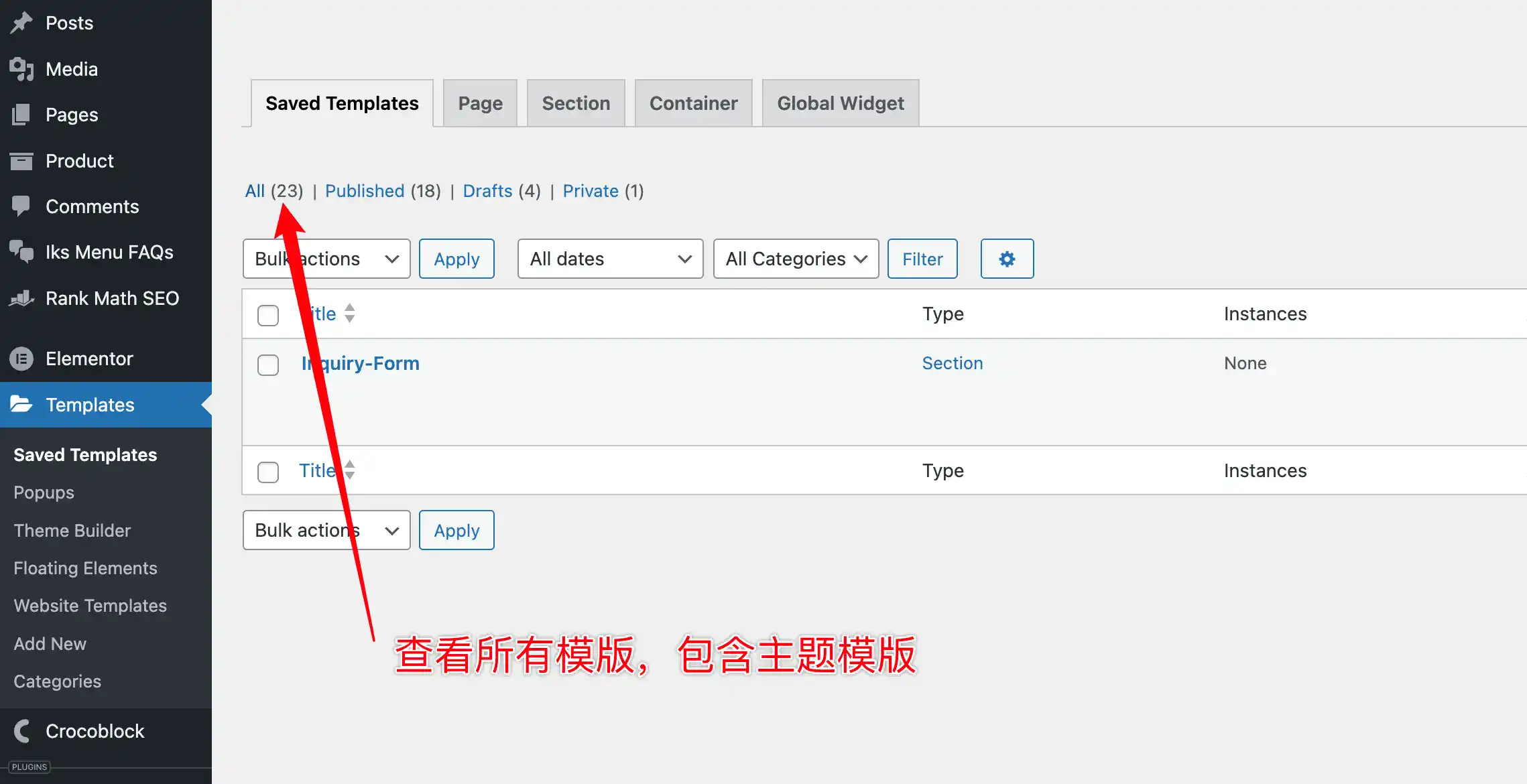Tick the select-all checkbox in table header

(268, 315)
